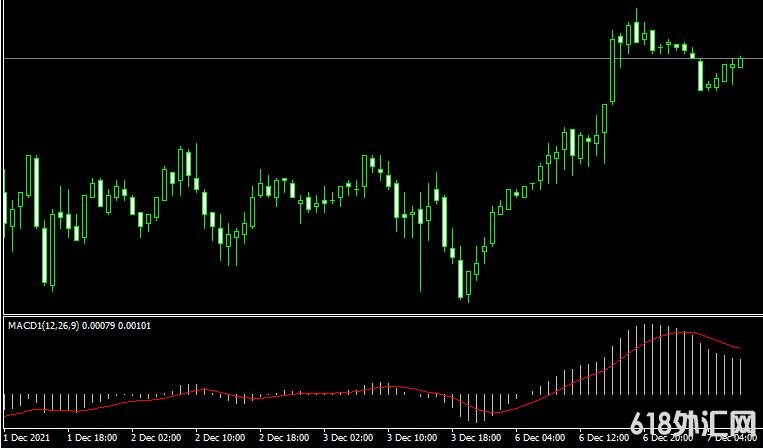Click the 3 Dec 02:00 time label
Image resolution: width=763 pixels, height=448 pixels.
pyautogui.click(x=349, y=438)
